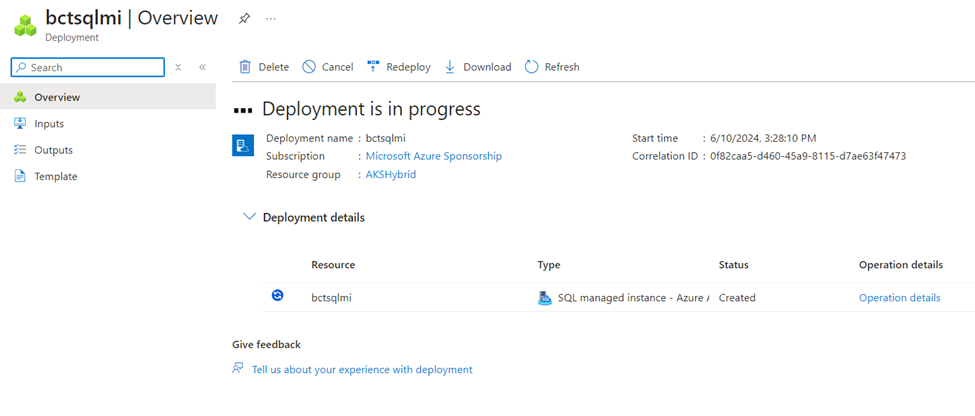The width and height of the screenshot is (975, 416).
Task: Click the Delete toolbar label
Action: (274, 67)
